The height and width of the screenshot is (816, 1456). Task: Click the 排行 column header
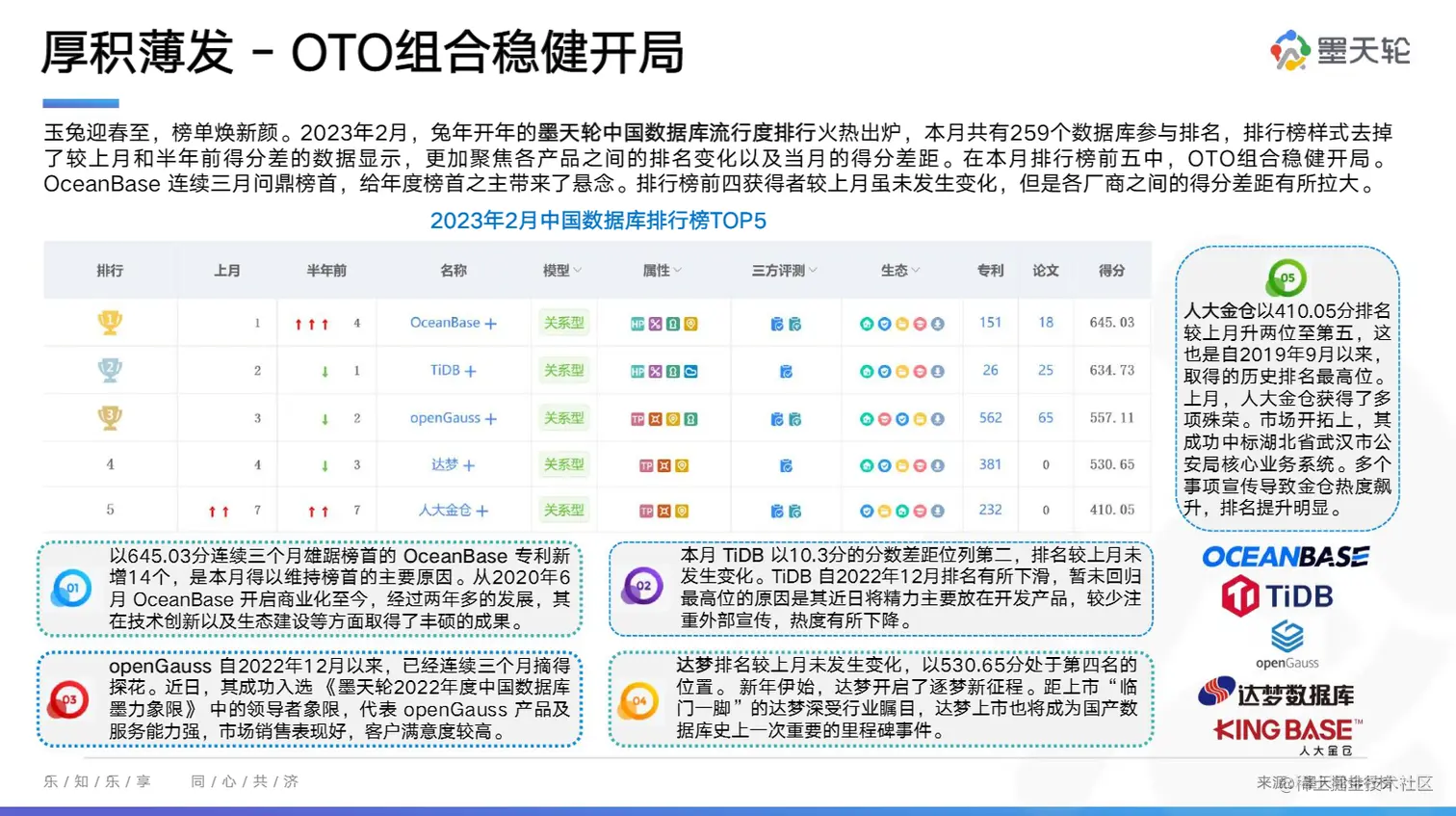point(110,271)
